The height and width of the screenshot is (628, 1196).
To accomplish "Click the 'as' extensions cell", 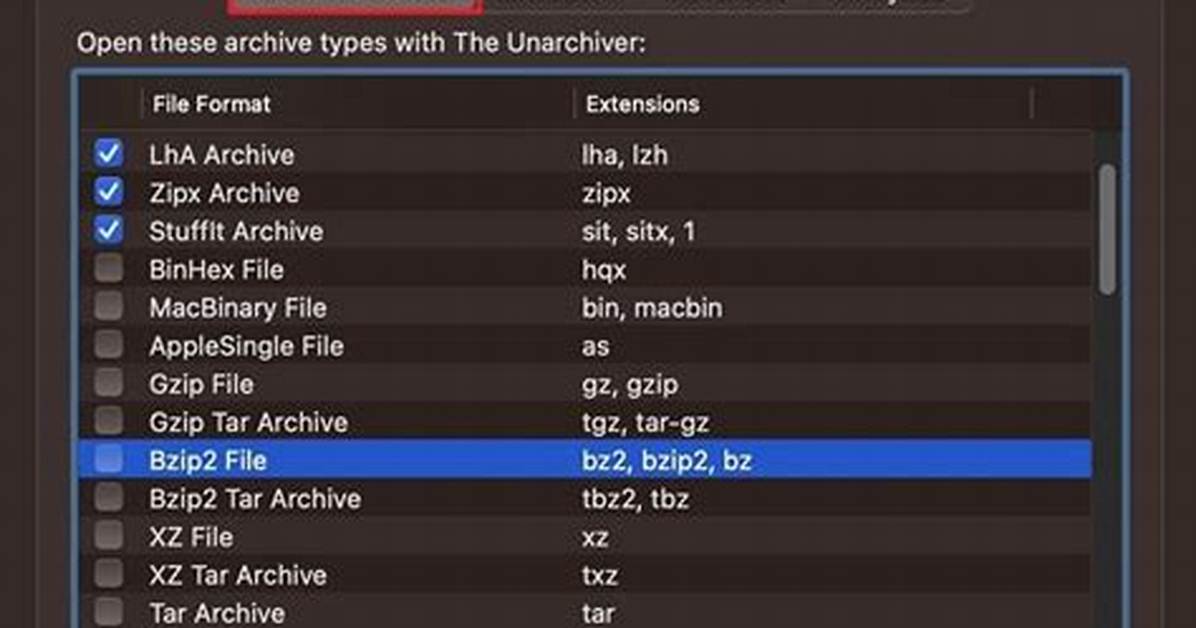I will [596, 346].
